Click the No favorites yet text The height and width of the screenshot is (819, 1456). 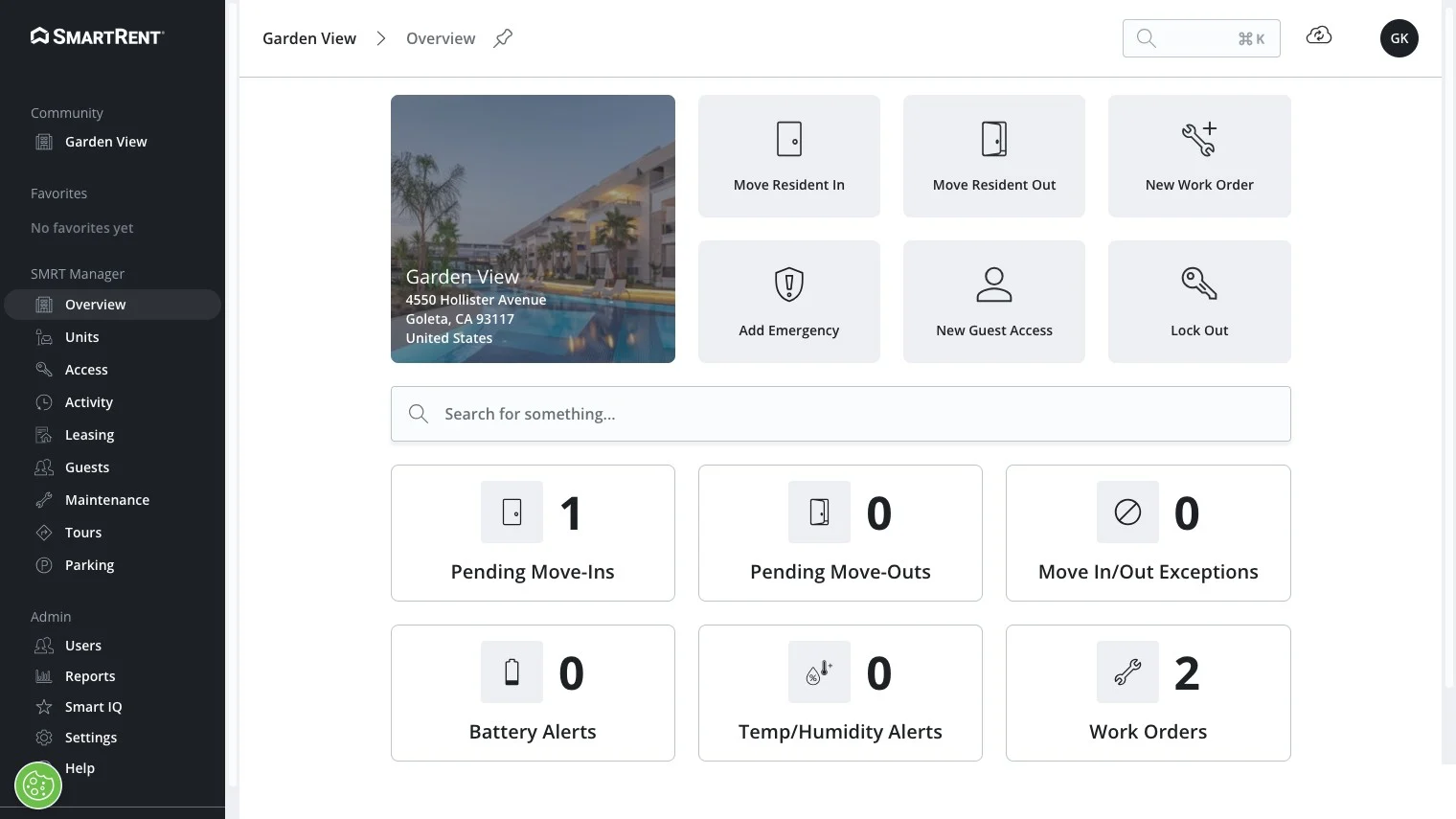(81, 228)
